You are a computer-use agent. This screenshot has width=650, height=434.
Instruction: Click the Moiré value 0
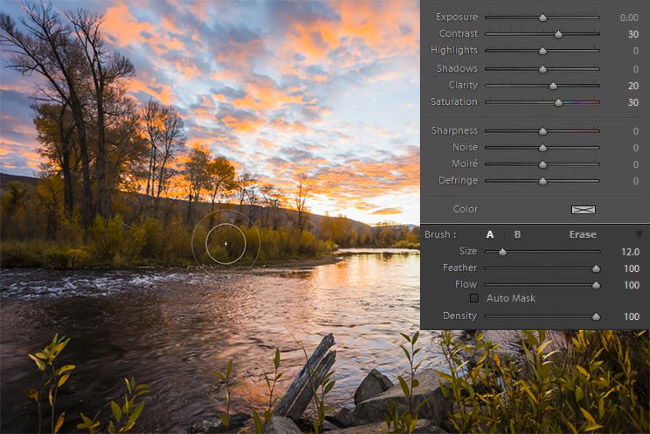click(635, 164)
